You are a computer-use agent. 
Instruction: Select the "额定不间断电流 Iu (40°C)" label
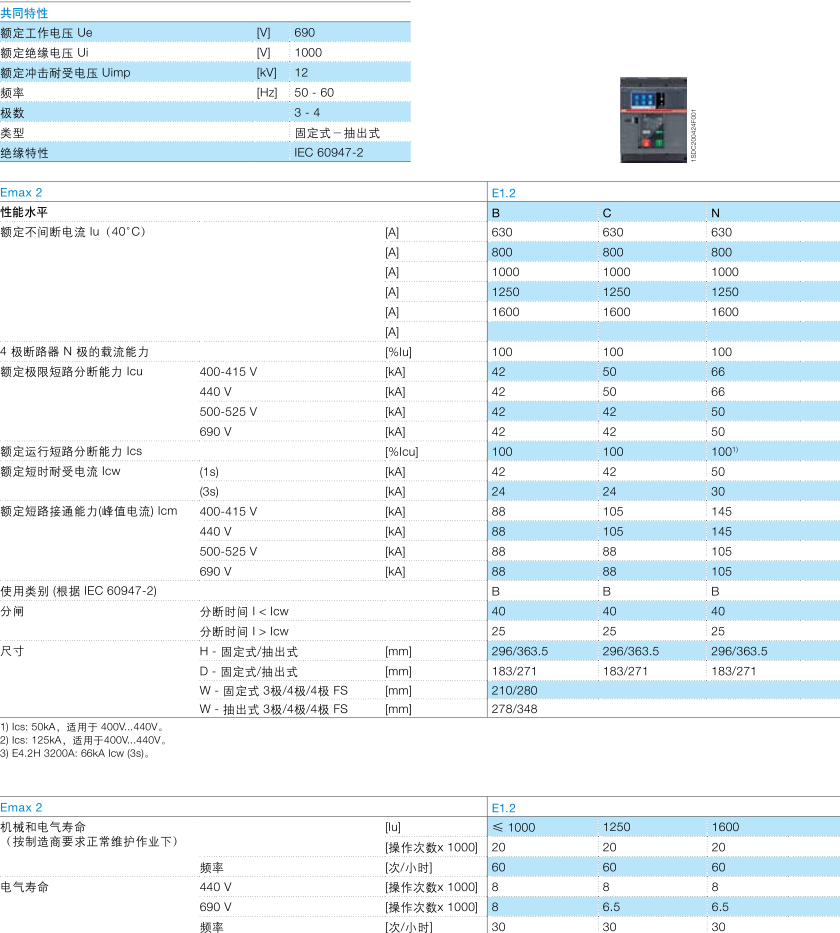click(73, 232)
